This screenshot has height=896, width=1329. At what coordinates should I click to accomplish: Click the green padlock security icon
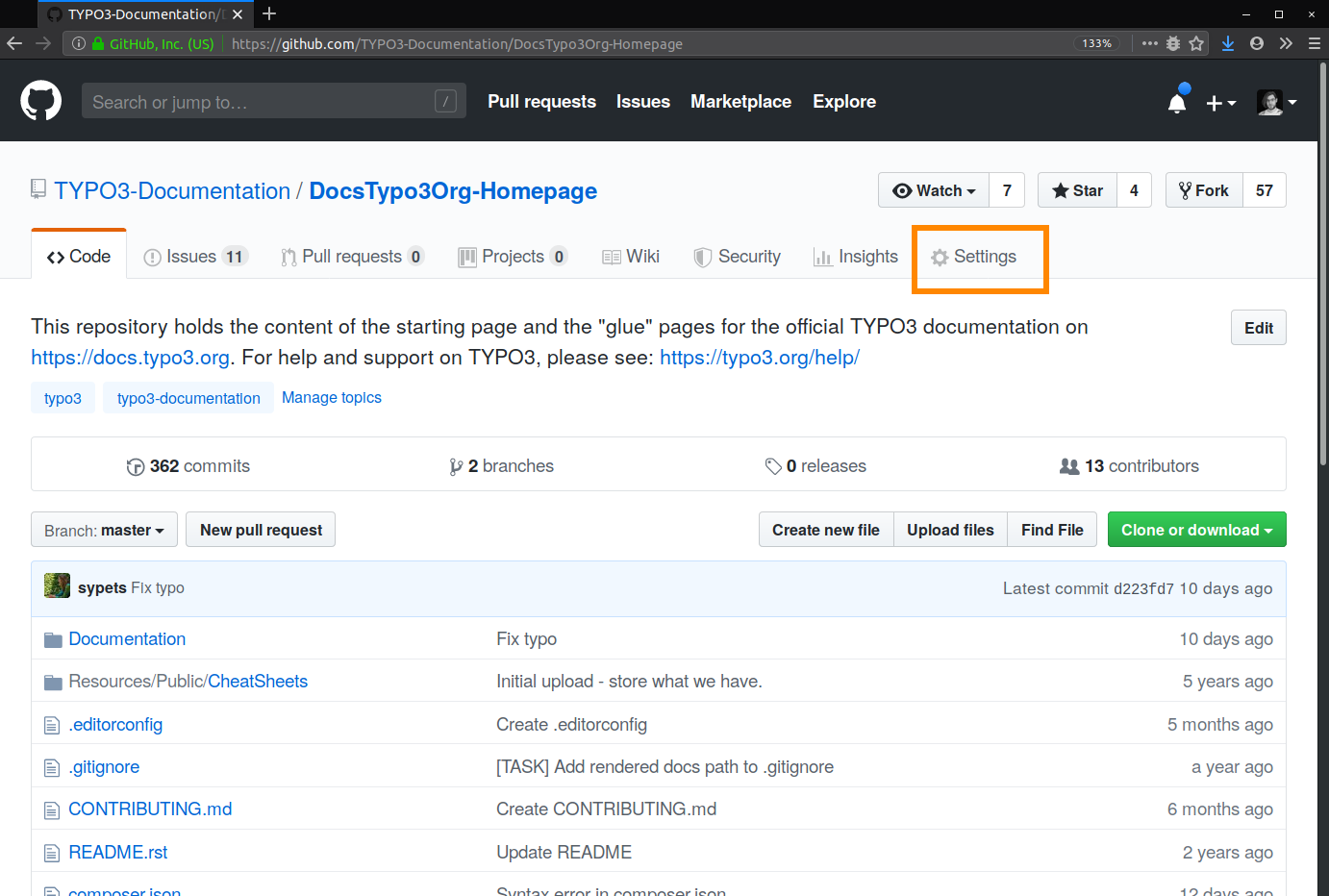(98, 43)
